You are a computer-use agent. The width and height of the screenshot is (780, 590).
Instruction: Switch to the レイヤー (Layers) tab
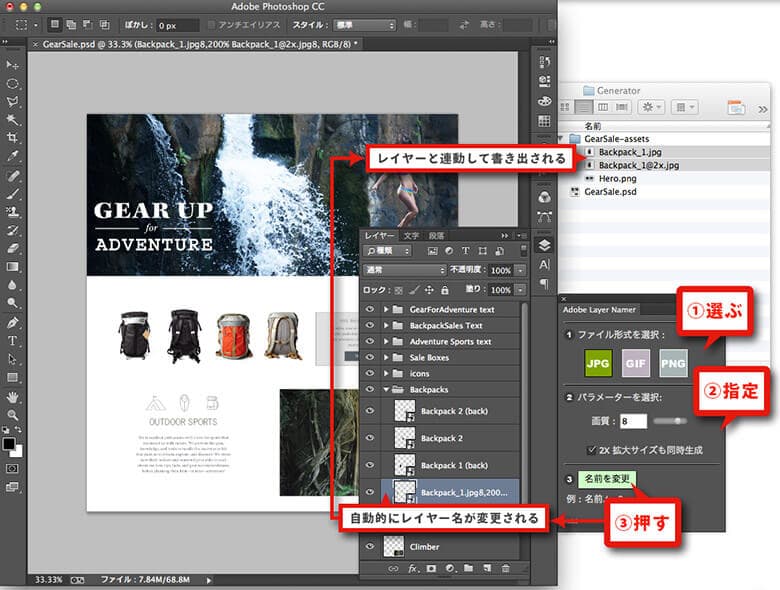379,235
